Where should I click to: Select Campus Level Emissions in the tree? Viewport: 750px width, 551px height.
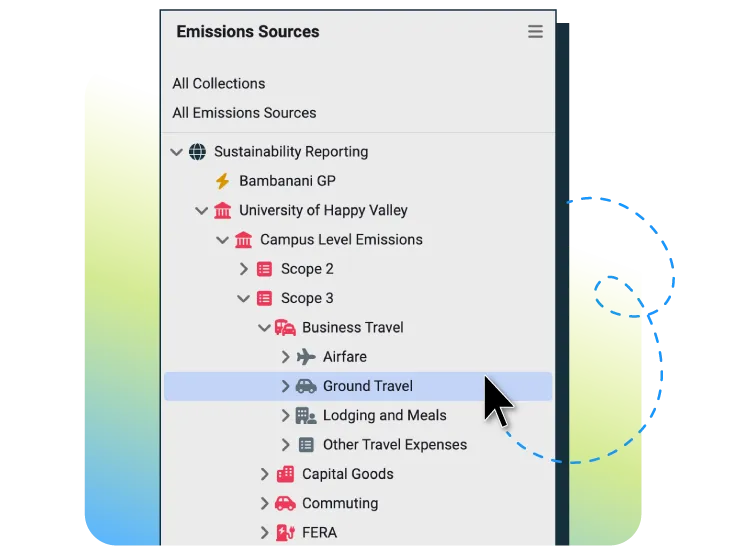[341, 240]
